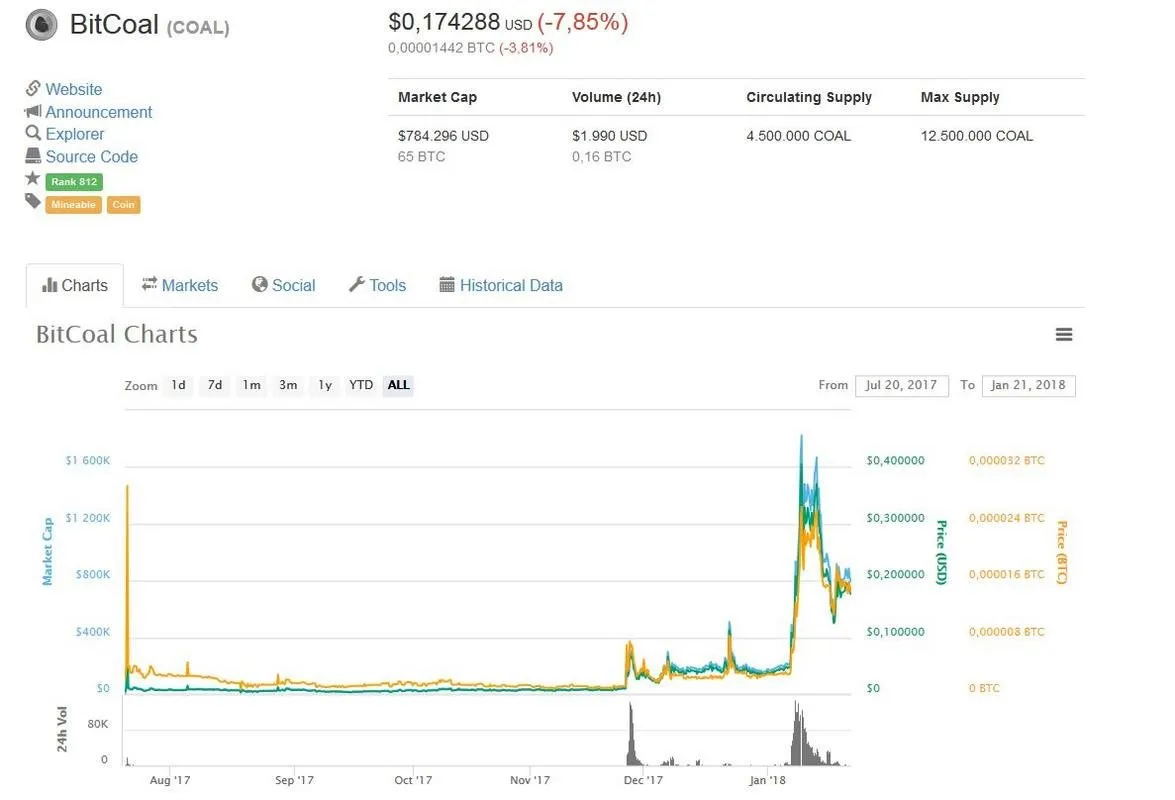Click the $1.990 USD volume value
1175x800 pixels.
pyautogui.click(x=609, y=136)
